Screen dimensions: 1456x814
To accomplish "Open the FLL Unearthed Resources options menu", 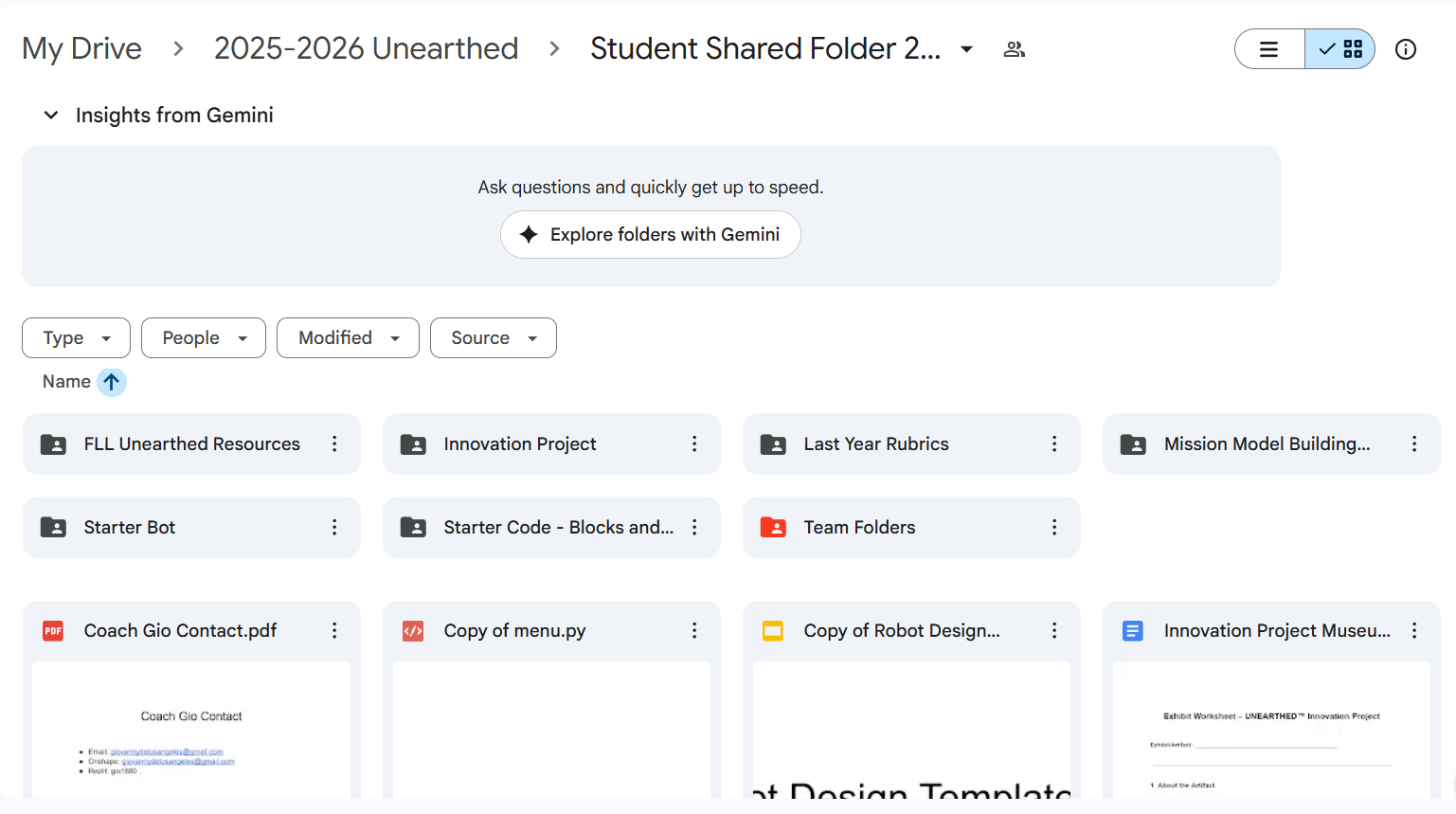I will [x=334, y=443].
